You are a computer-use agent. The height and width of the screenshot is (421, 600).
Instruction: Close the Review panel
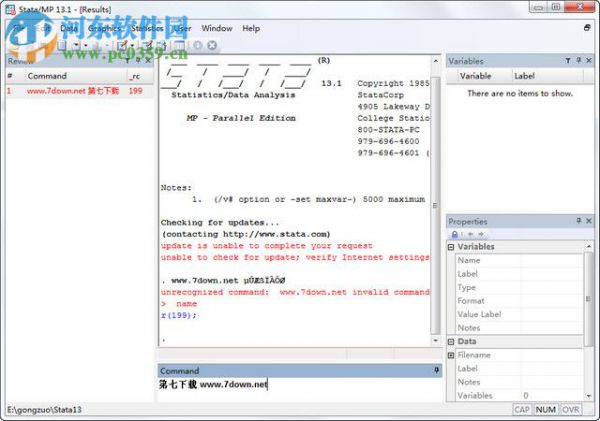148,60
